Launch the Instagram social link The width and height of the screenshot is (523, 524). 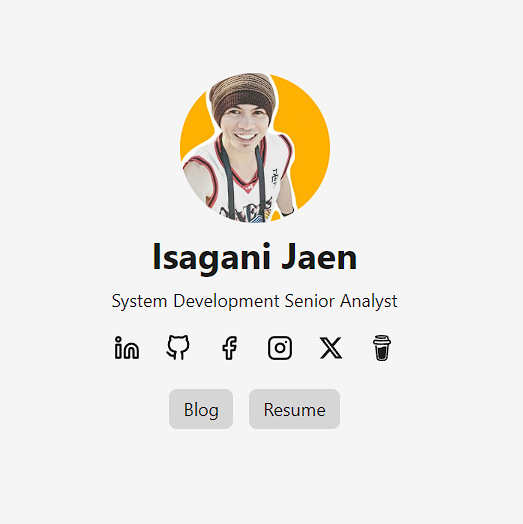pyautogui.click(x=280, y=348)
